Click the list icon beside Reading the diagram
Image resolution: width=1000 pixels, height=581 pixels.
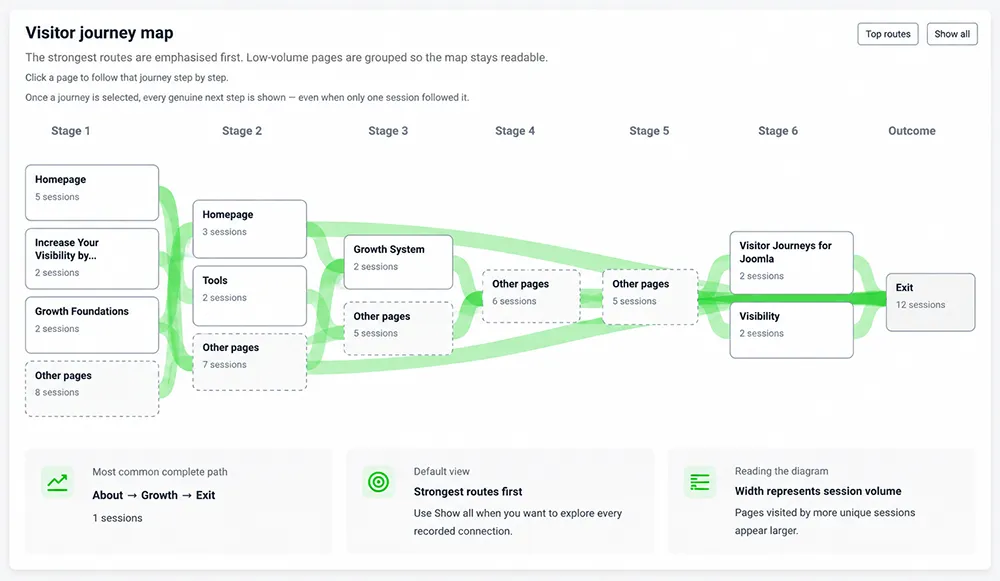[x=700, y=482]
